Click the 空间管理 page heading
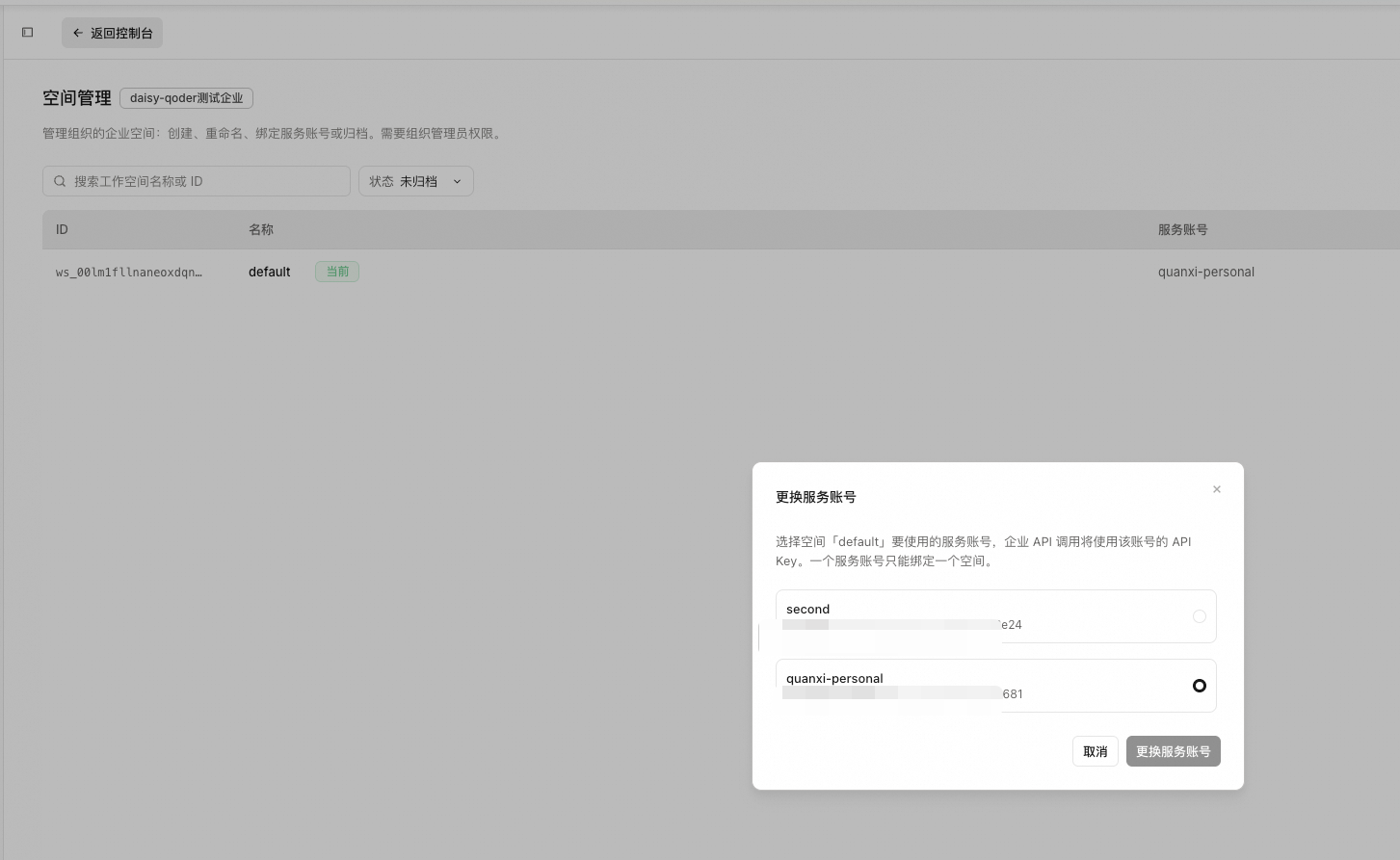 coord(77,98)
